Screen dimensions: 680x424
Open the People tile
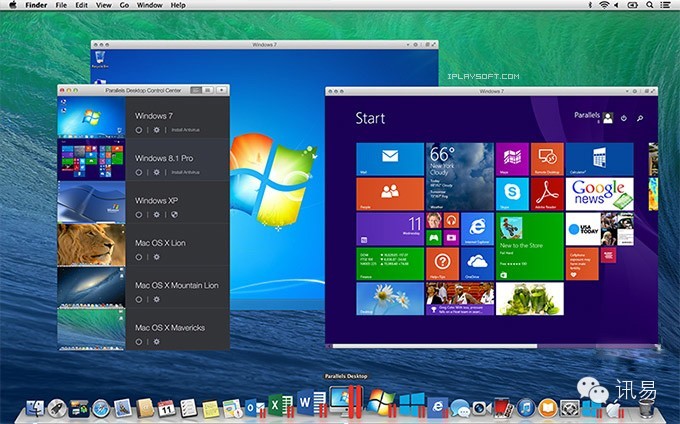390,194
